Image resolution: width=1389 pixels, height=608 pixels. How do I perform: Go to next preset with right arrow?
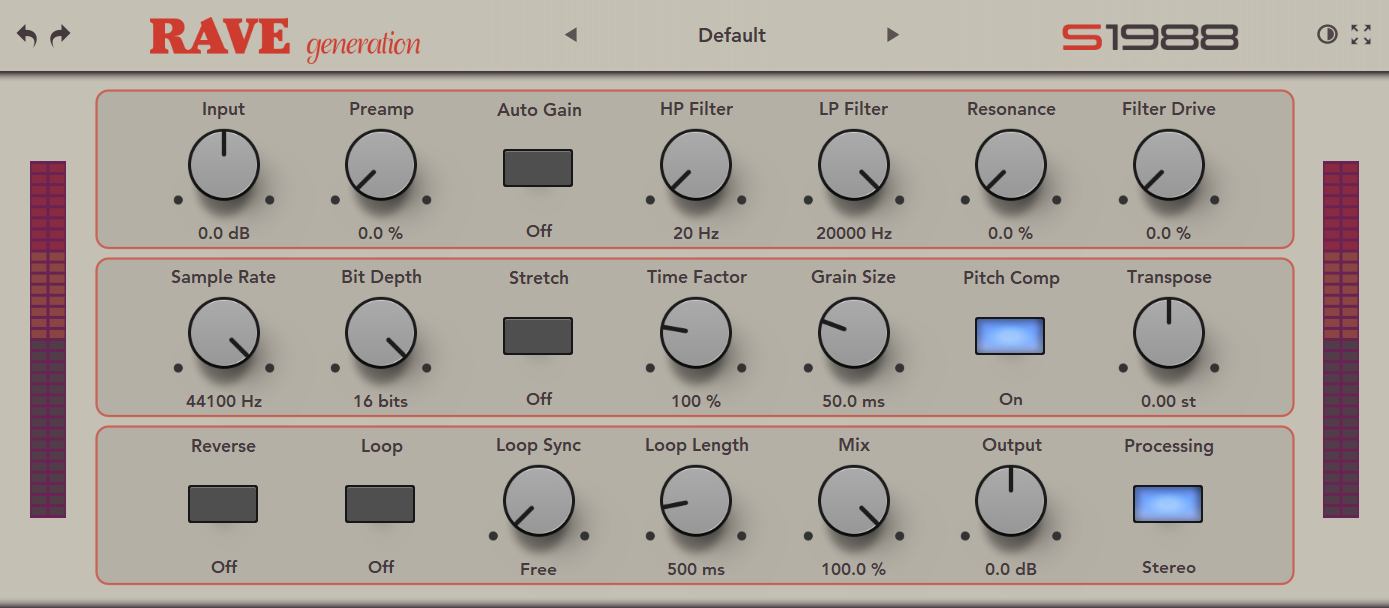coord(893,35)
